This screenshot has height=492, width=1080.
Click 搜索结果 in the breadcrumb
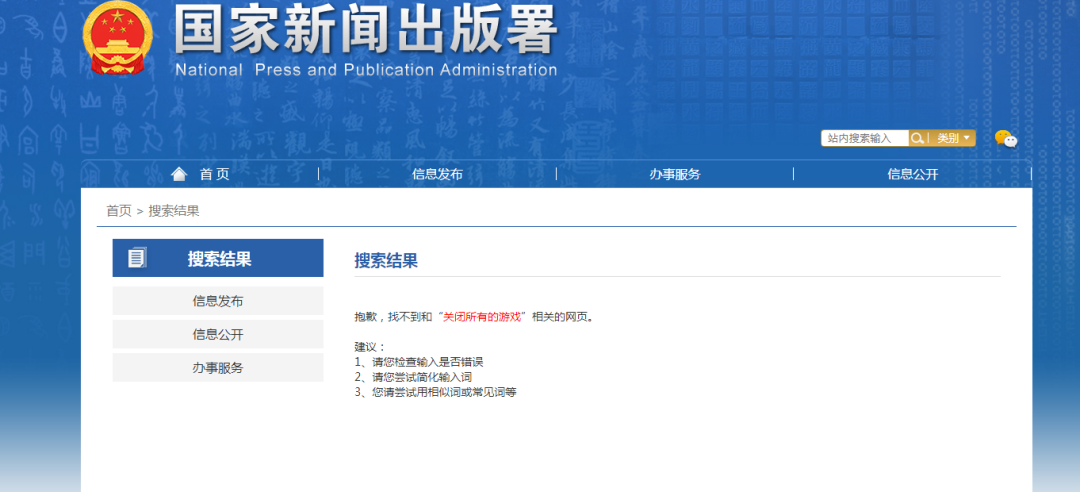[174, 211]
